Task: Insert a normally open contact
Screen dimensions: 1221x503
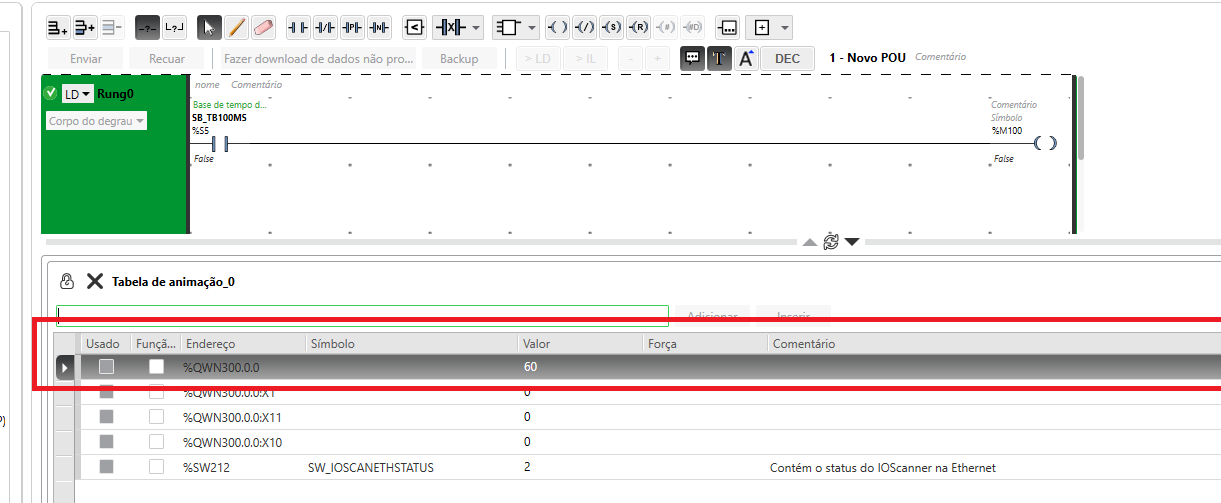Action: click(298, 27)
